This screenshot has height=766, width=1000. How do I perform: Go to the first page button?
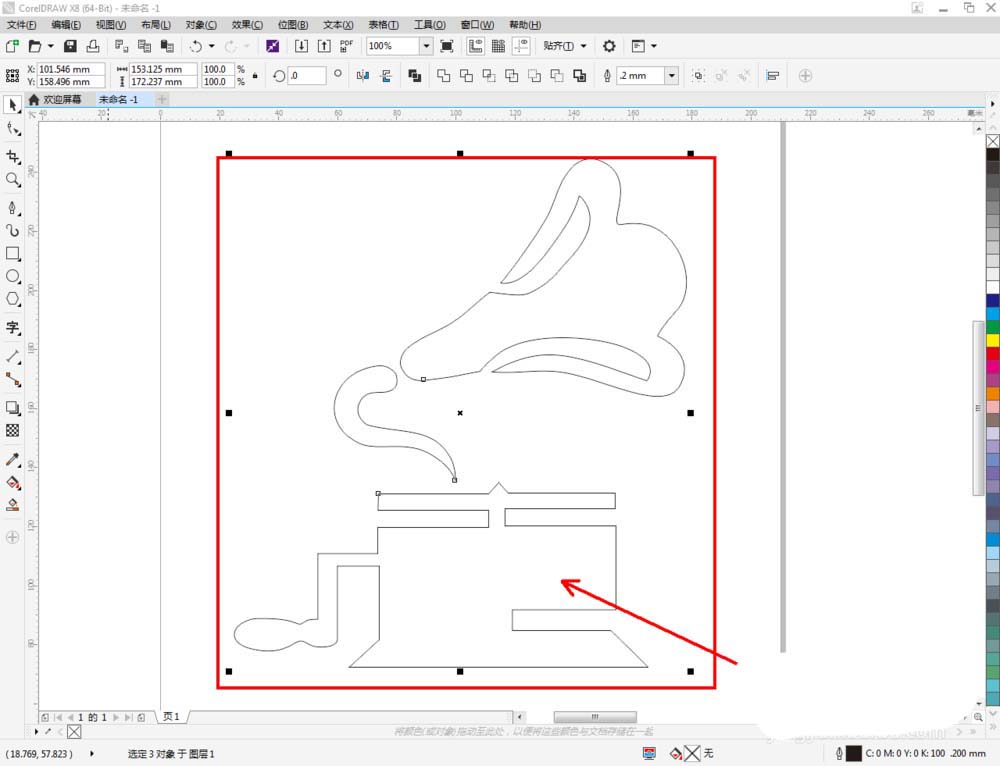[58, 717]
